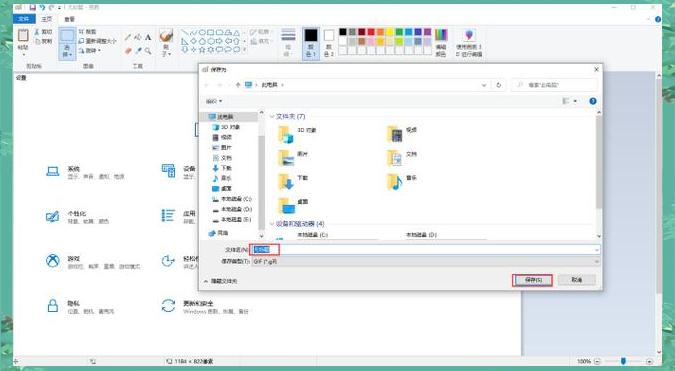675x371 pixels.
Task: Click Color 1 button in Paint ribbon
Action: [x=311, y=43]
